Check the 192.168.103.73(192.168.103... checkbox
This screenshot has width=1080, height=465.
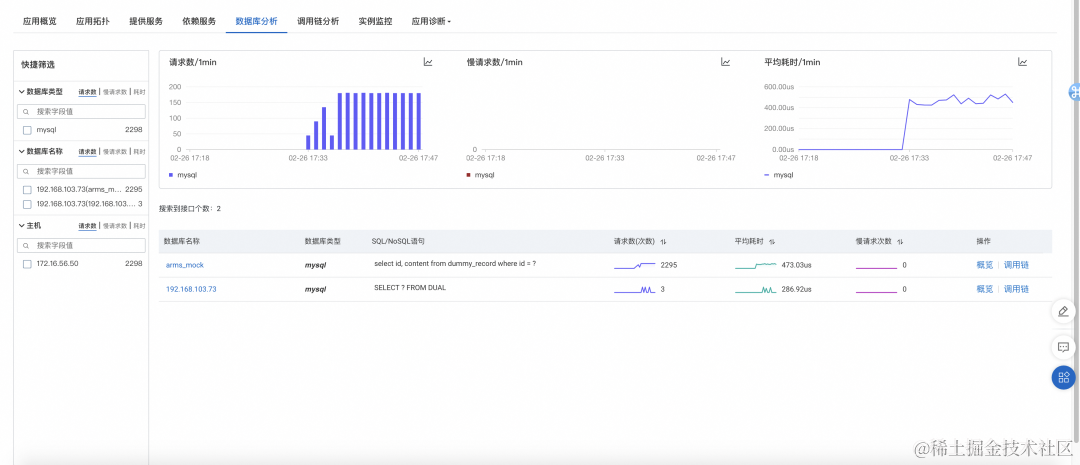point(27,204)
